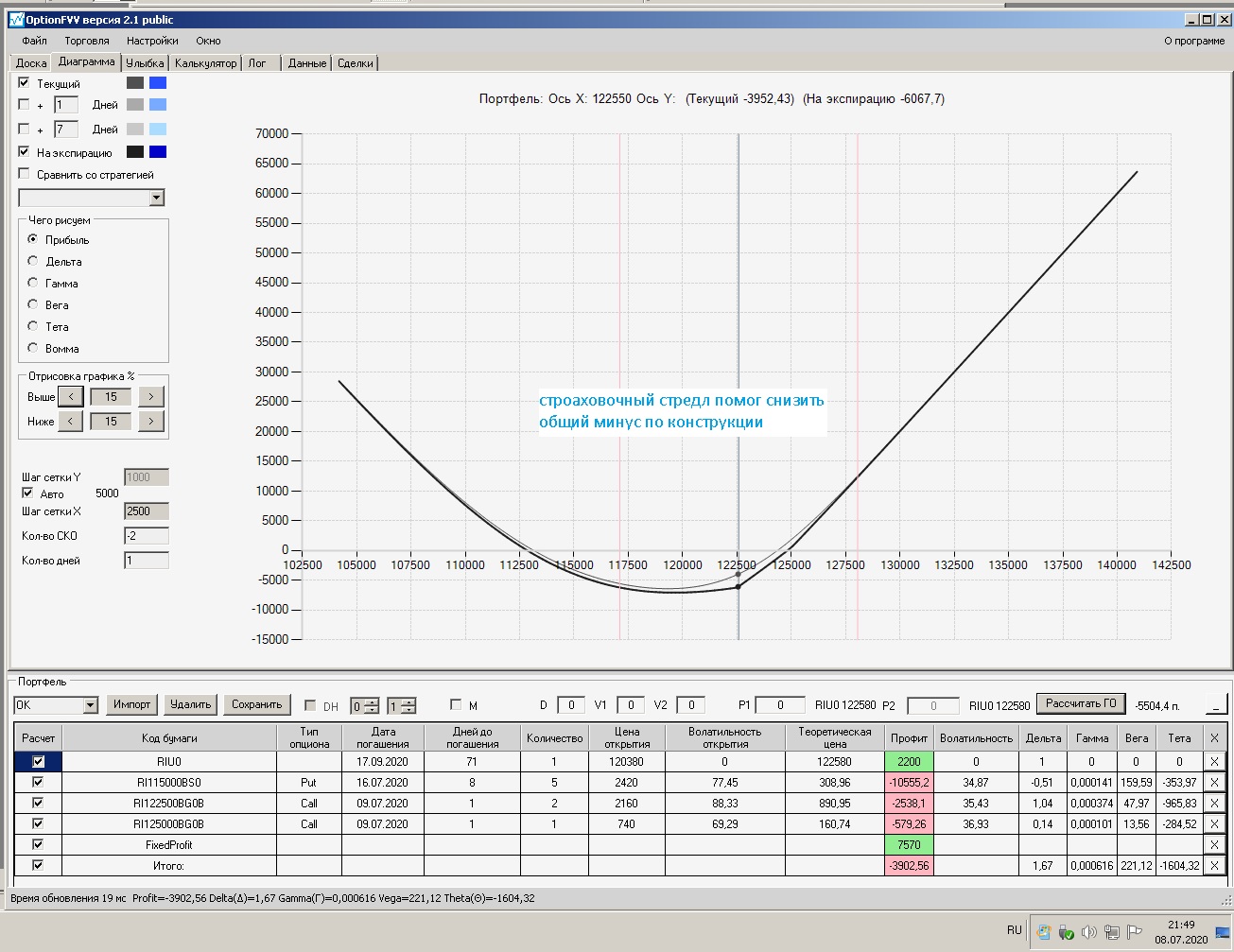Delete the RIU0 row with its X button
This screenshot has height=952, width=1234.
pos(1214,762)
